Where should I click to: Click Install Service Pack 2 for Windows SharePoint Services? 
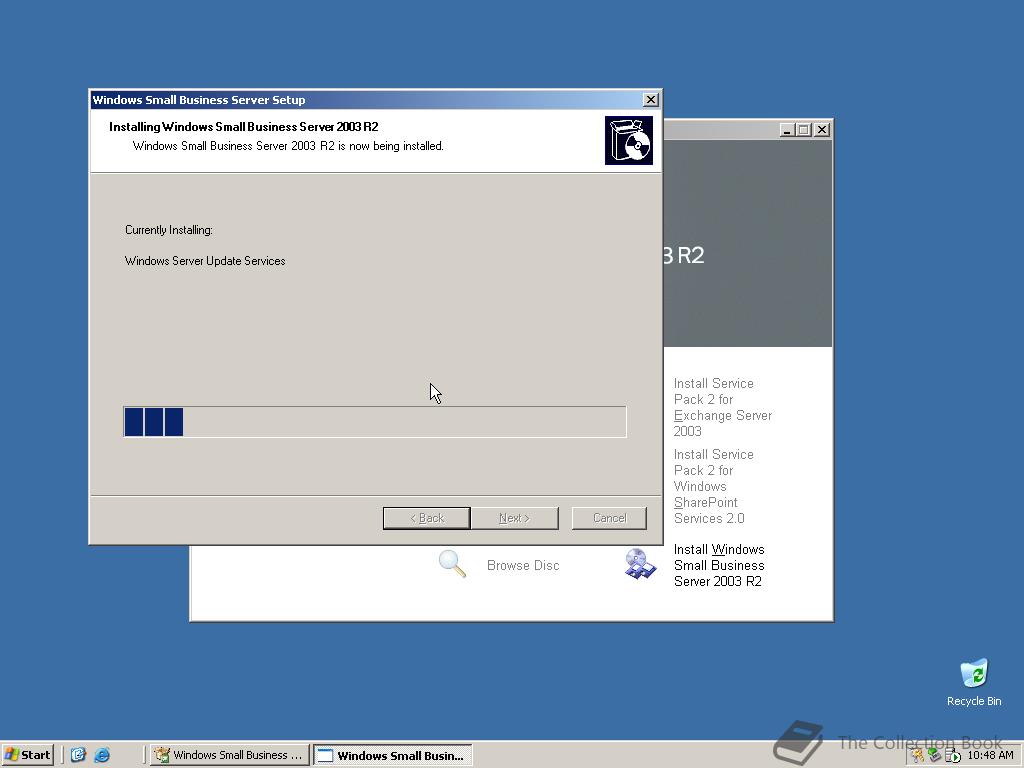point(713,486)
